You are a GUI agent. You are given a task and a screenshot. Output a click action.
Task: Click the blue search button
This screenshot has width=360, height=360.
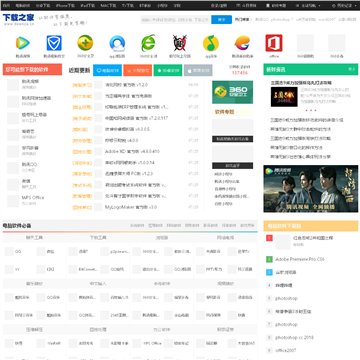222,20
